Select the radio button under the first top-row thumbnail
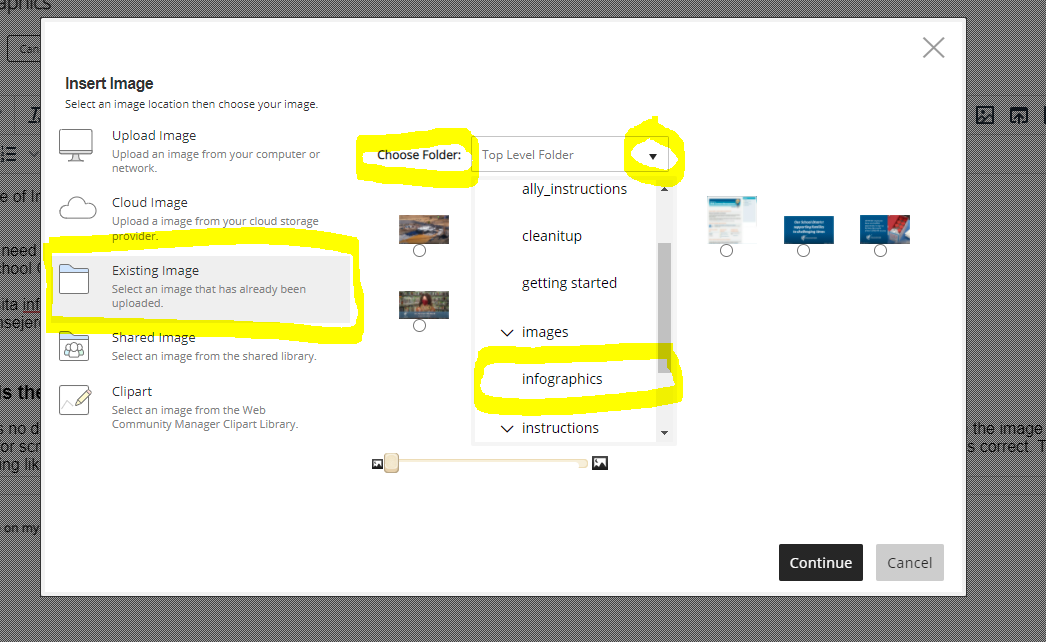This screenshot has height=642, width=1046. tap(419, 251)
